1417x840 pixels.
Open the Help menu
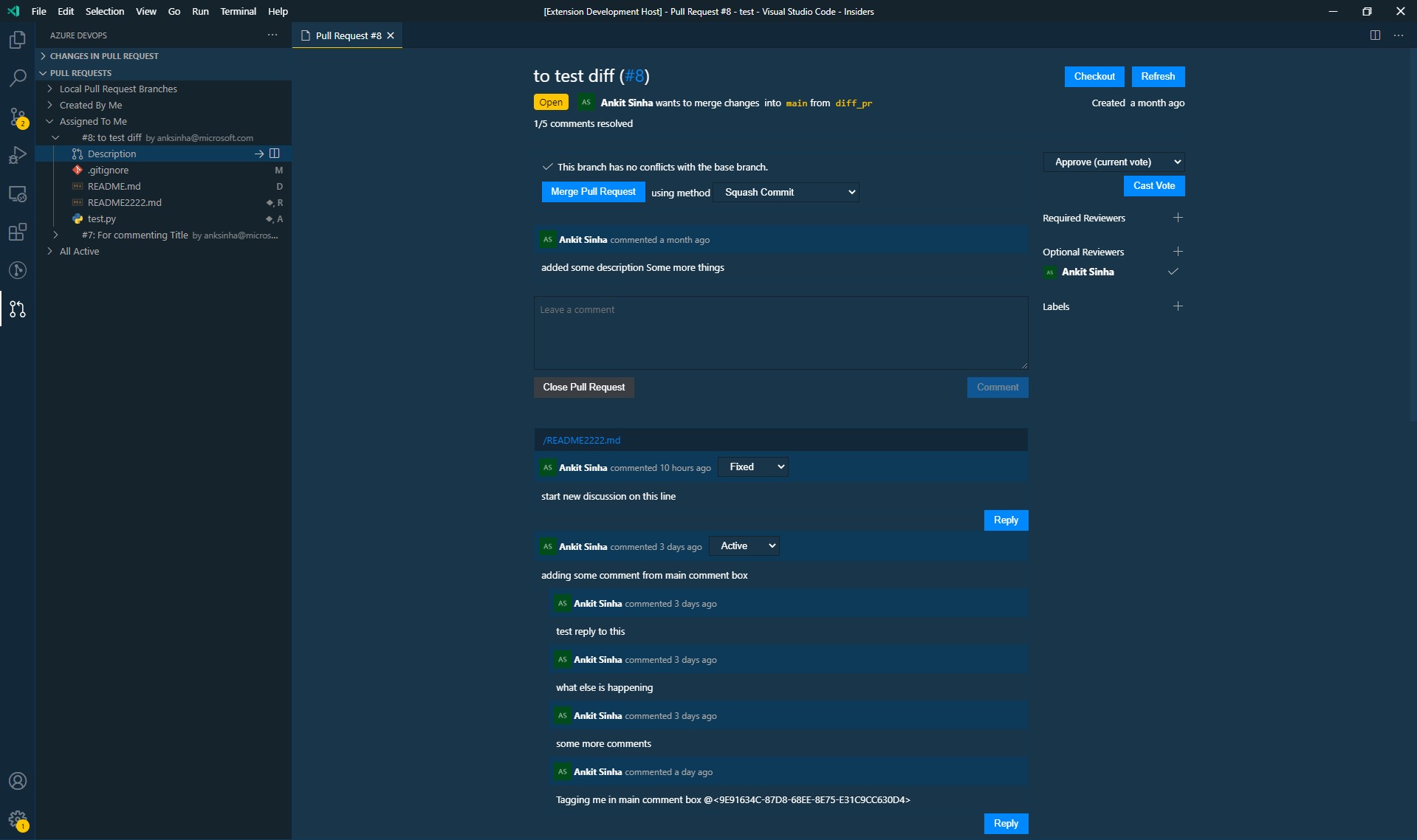click(278, 11)
